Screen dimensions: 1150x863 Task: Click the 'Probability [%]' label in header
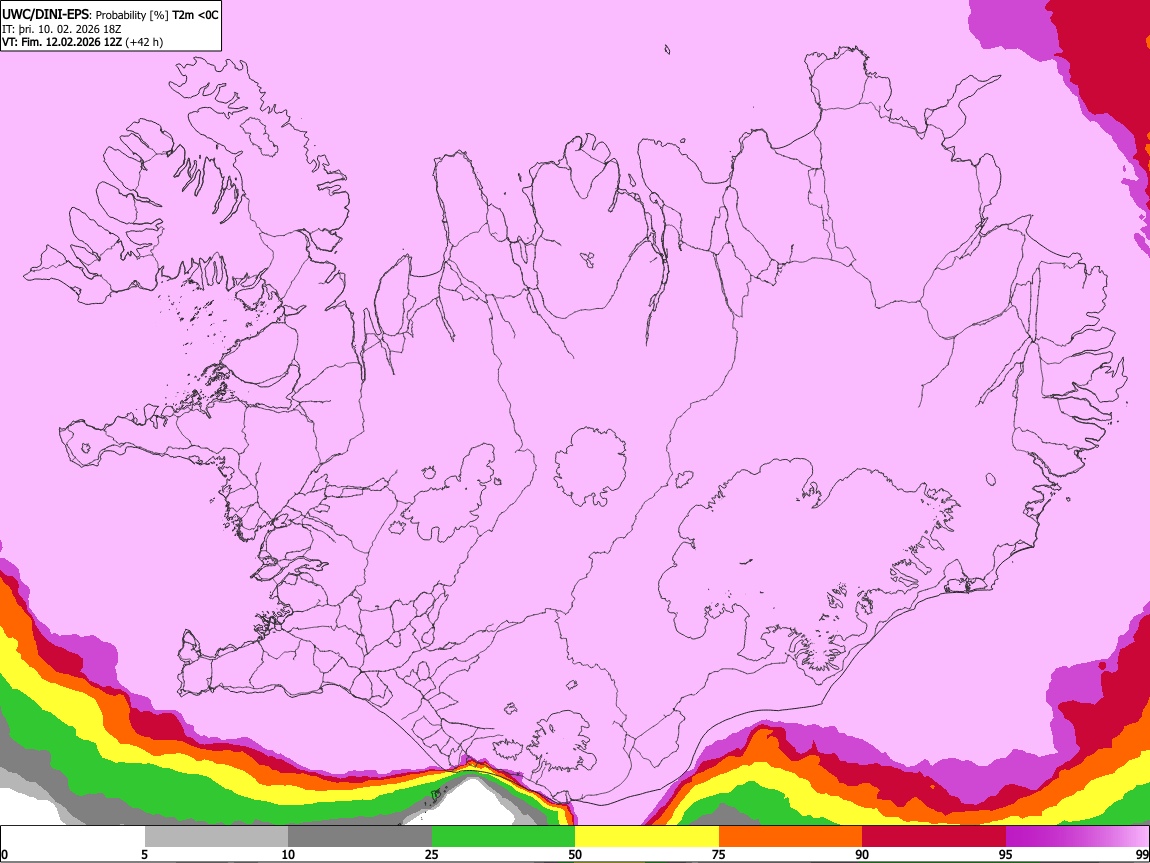pyautogui.click(x=132, y=15)
